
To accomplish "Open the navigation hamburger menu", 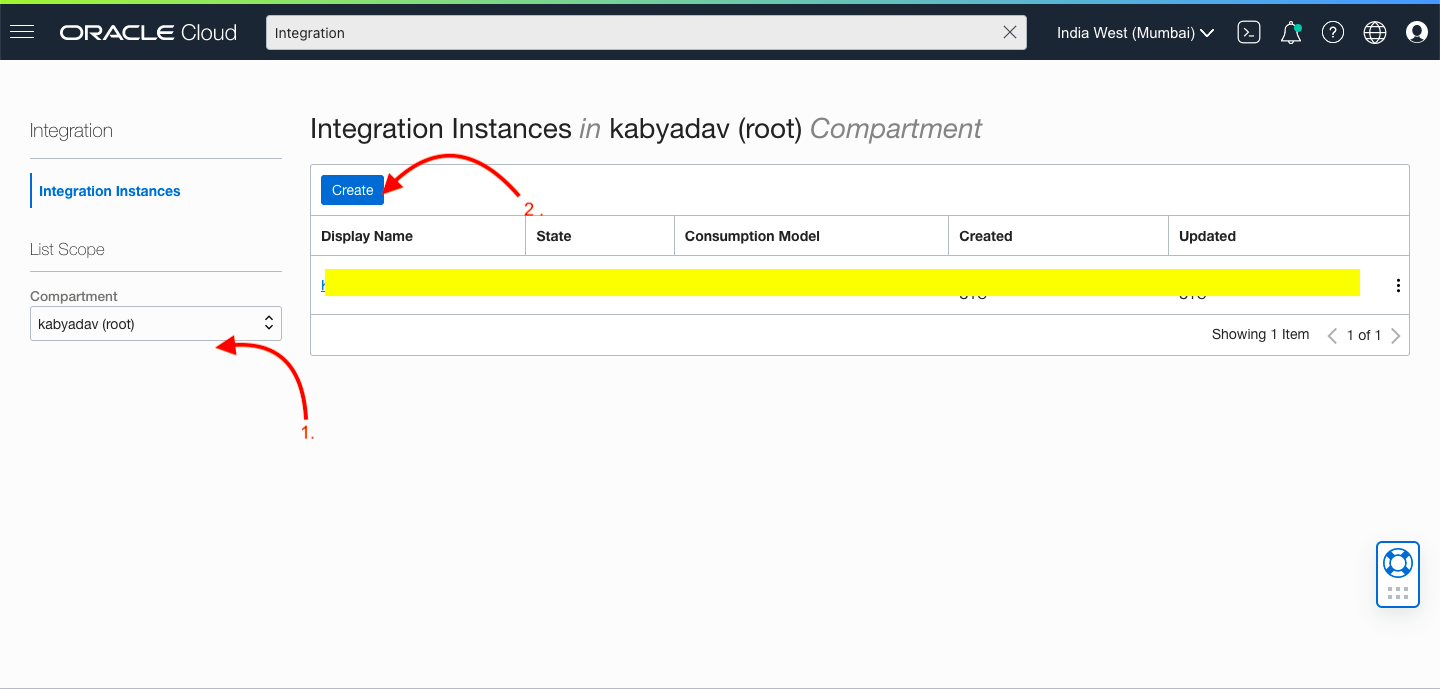I will click(22, 31).
